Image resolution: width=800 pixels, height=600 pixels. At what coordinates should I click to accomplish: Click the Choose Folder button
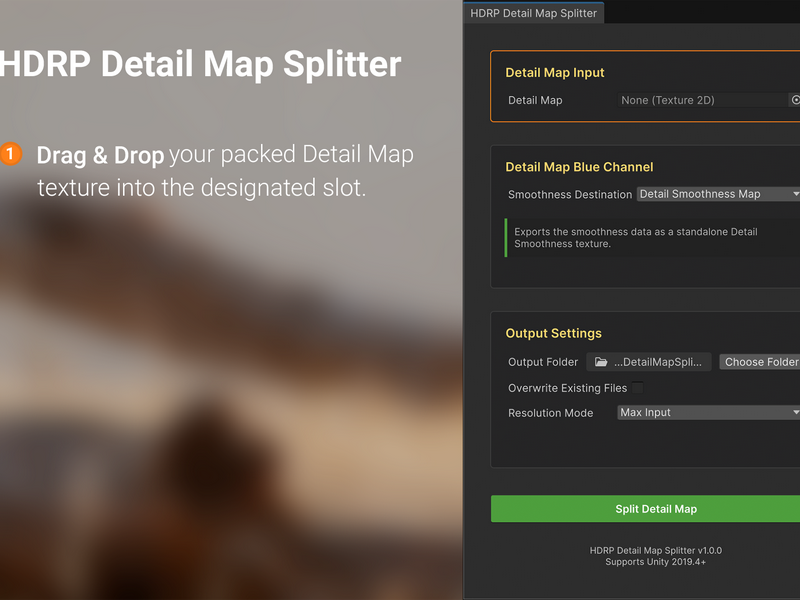[x=760, y=362]
